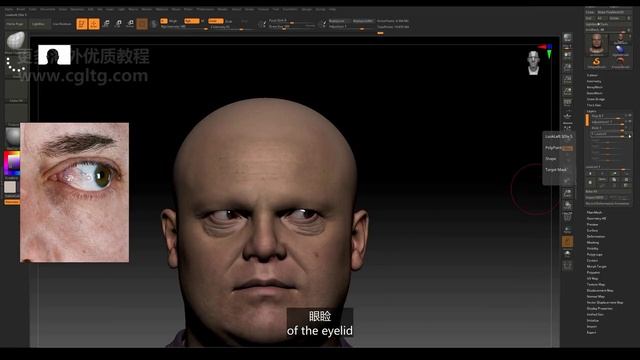This screenshot has height=360, width=640.
Task: Open the Document menu
Action: [x=47, y=9]
